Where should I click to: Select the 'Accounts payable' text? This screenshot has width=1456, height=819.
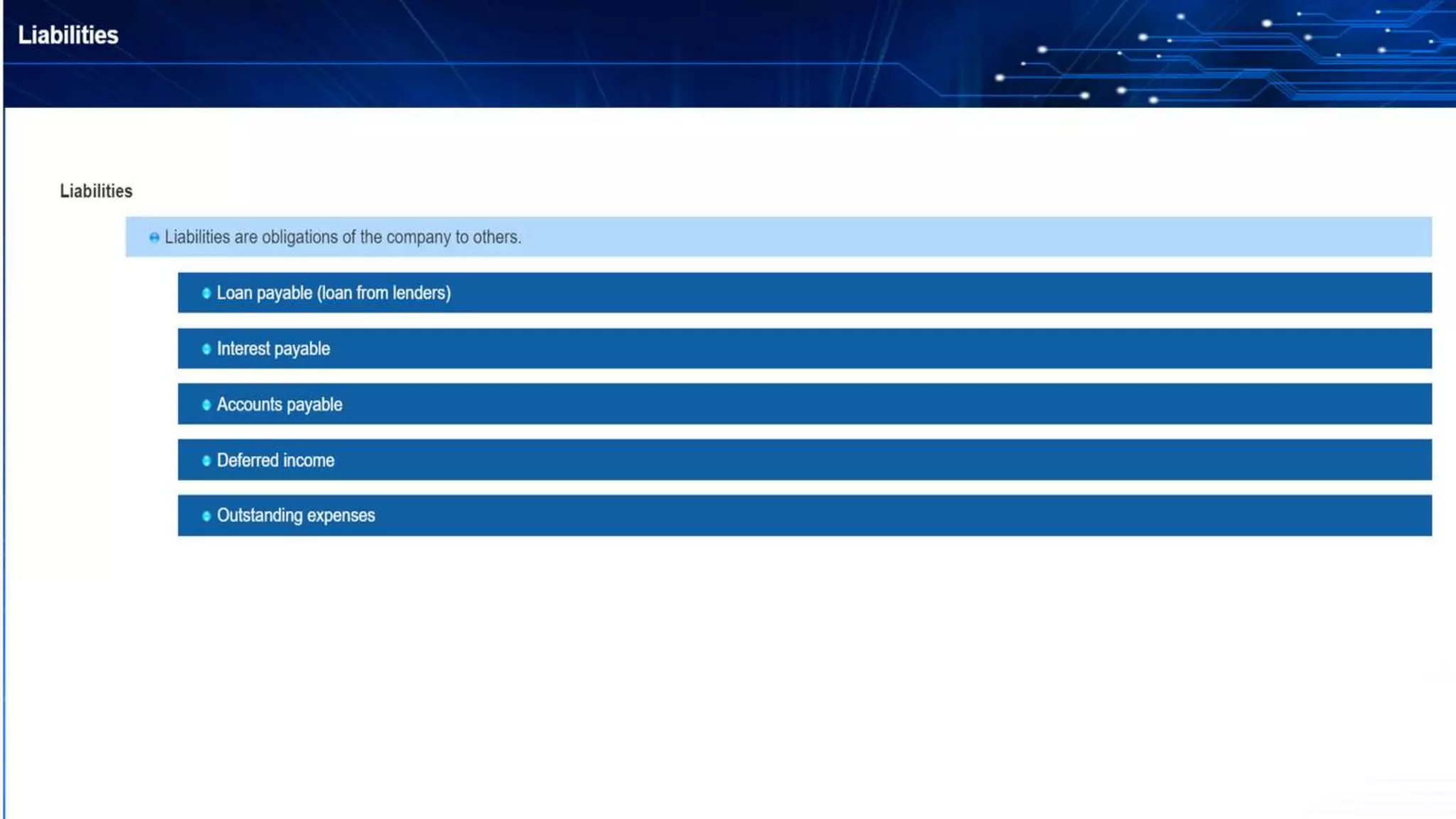[x=279, y=405]
